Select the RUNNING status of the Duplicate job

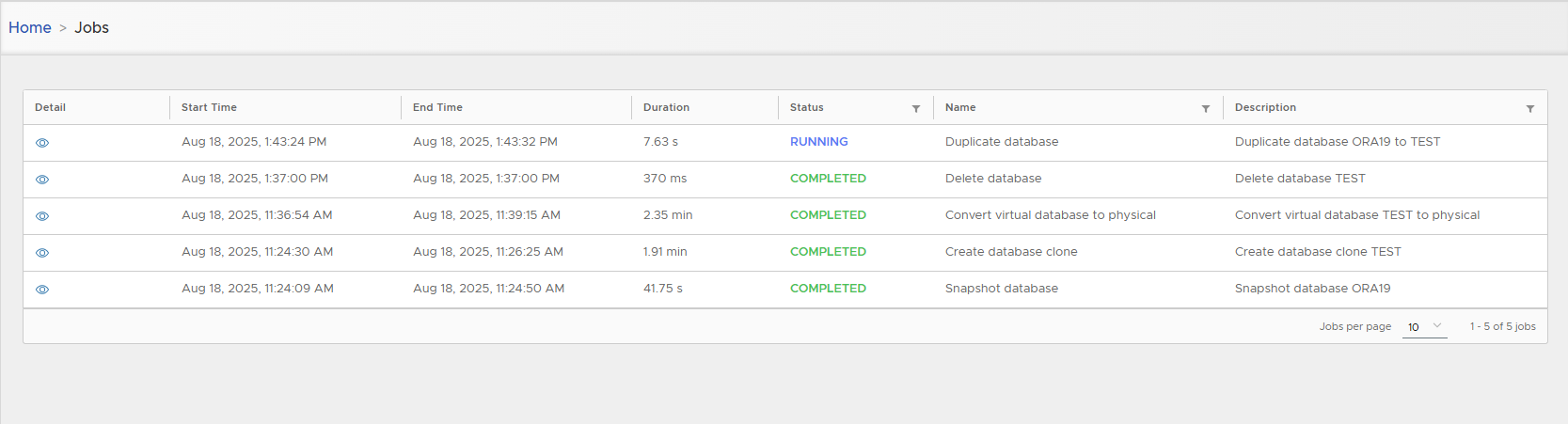(x=818, y=142)
